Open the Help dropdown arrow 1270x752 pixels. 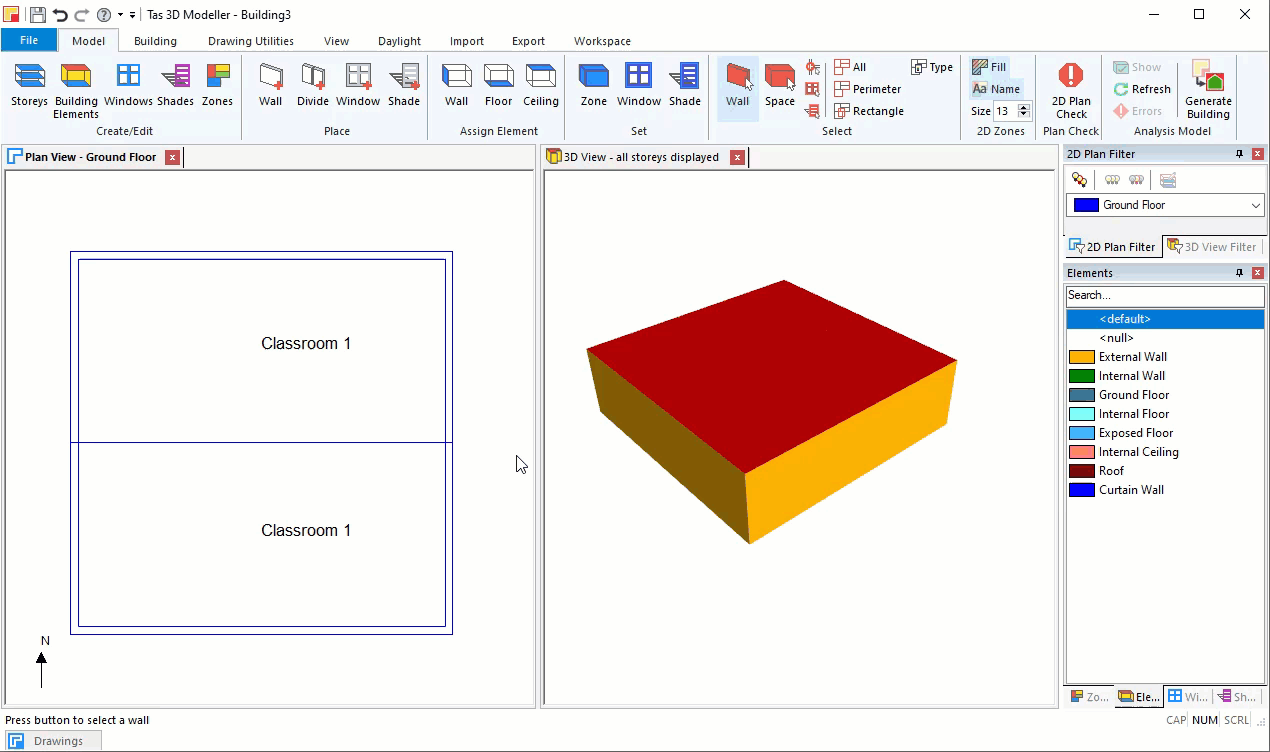[x=120, y=15]
